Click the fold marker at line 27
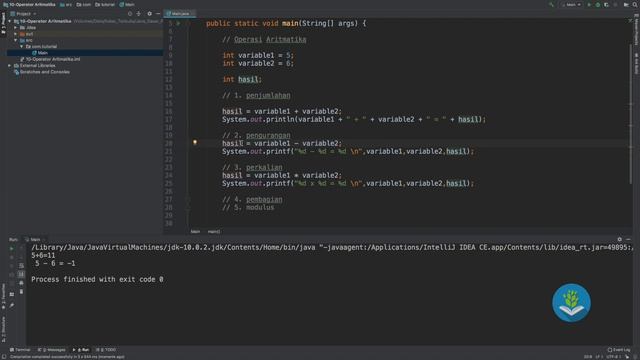The width and height of the screenshot is (640, 360). point(188,200)
